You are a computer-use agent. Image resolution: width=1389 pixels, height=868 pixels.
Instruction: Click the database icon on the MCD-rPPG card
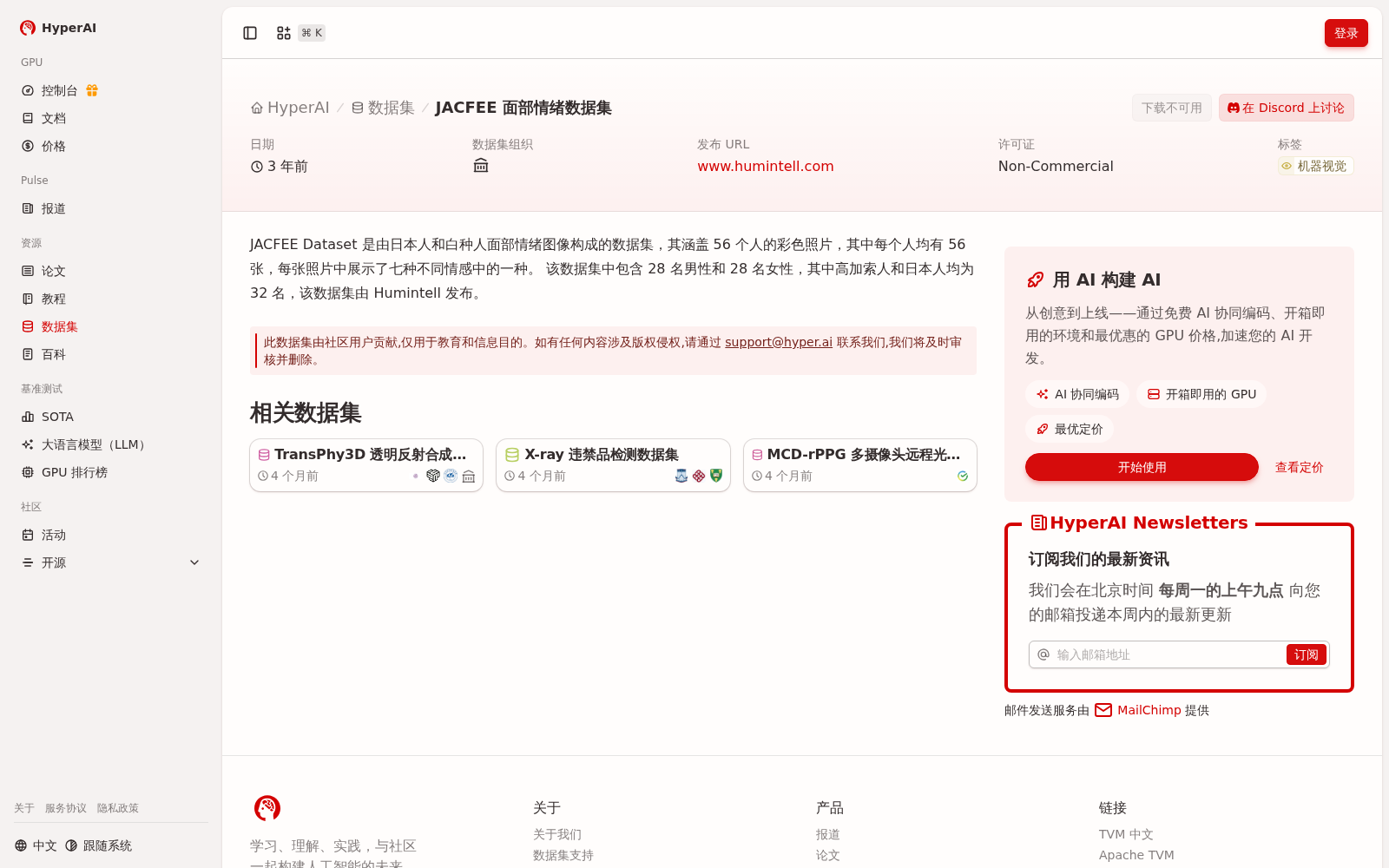pos(757,455)
